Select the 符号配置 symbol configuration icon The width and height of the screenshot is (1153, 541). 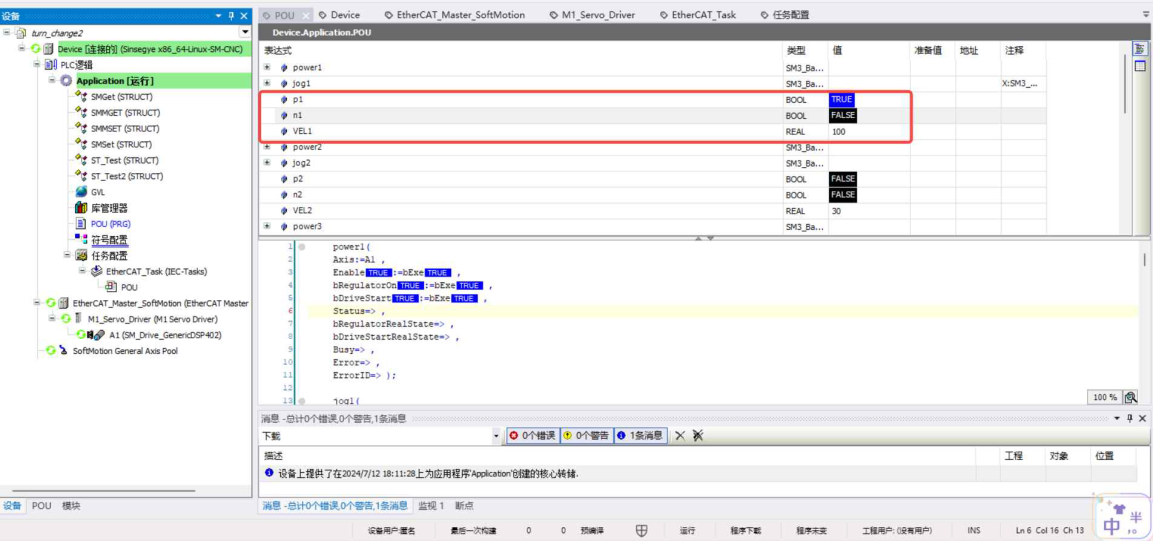82,240
